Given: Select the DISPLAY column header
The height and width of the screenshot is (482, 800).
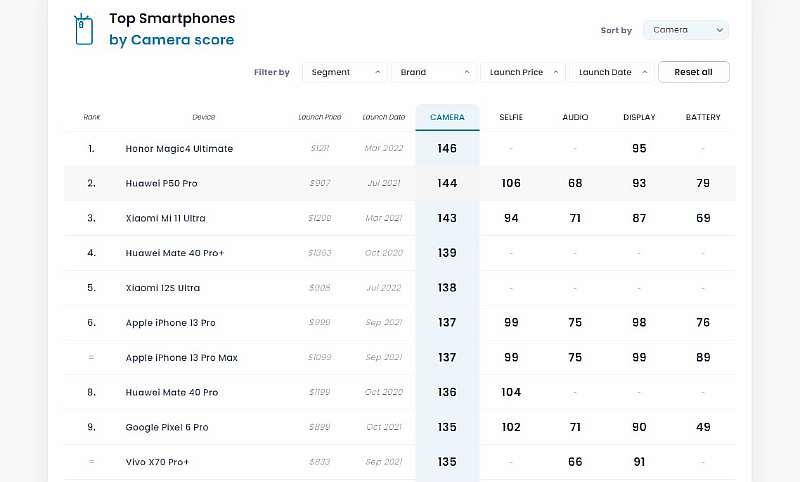Looking at the screenshot, I should [x=639, y=117].
